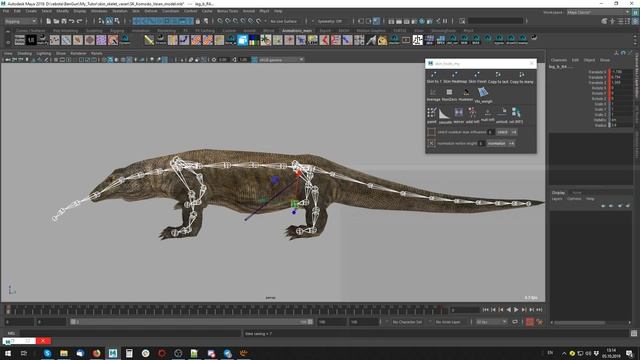Click the NonZero icon in skin tools
640x360 pixels.
coord(449,92)
